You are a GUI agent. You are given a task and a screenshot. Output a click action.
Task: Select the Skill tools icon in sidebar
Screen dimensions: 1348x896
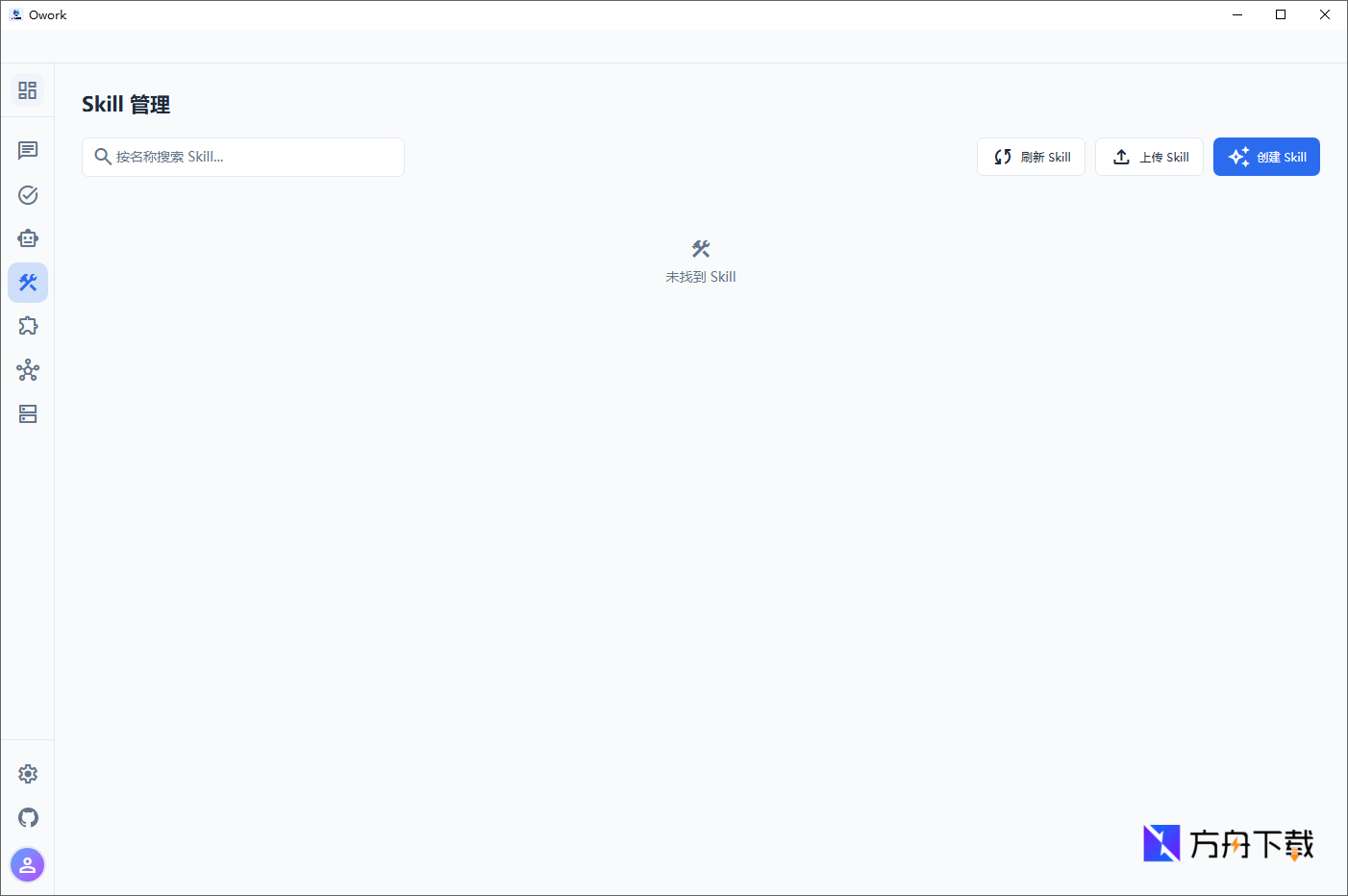[x=27, y=283]
